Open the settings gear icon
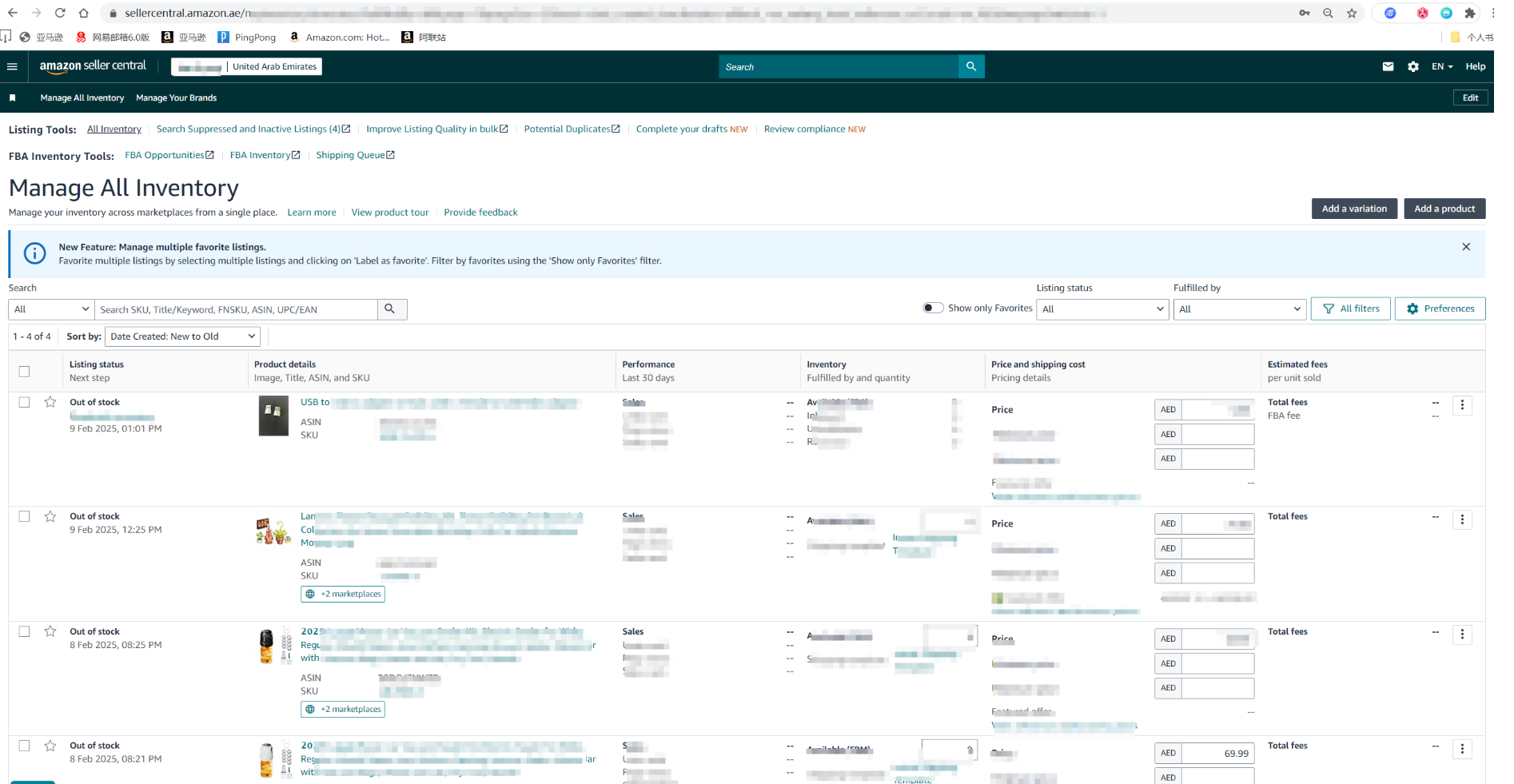 (x=1412, y=66)
